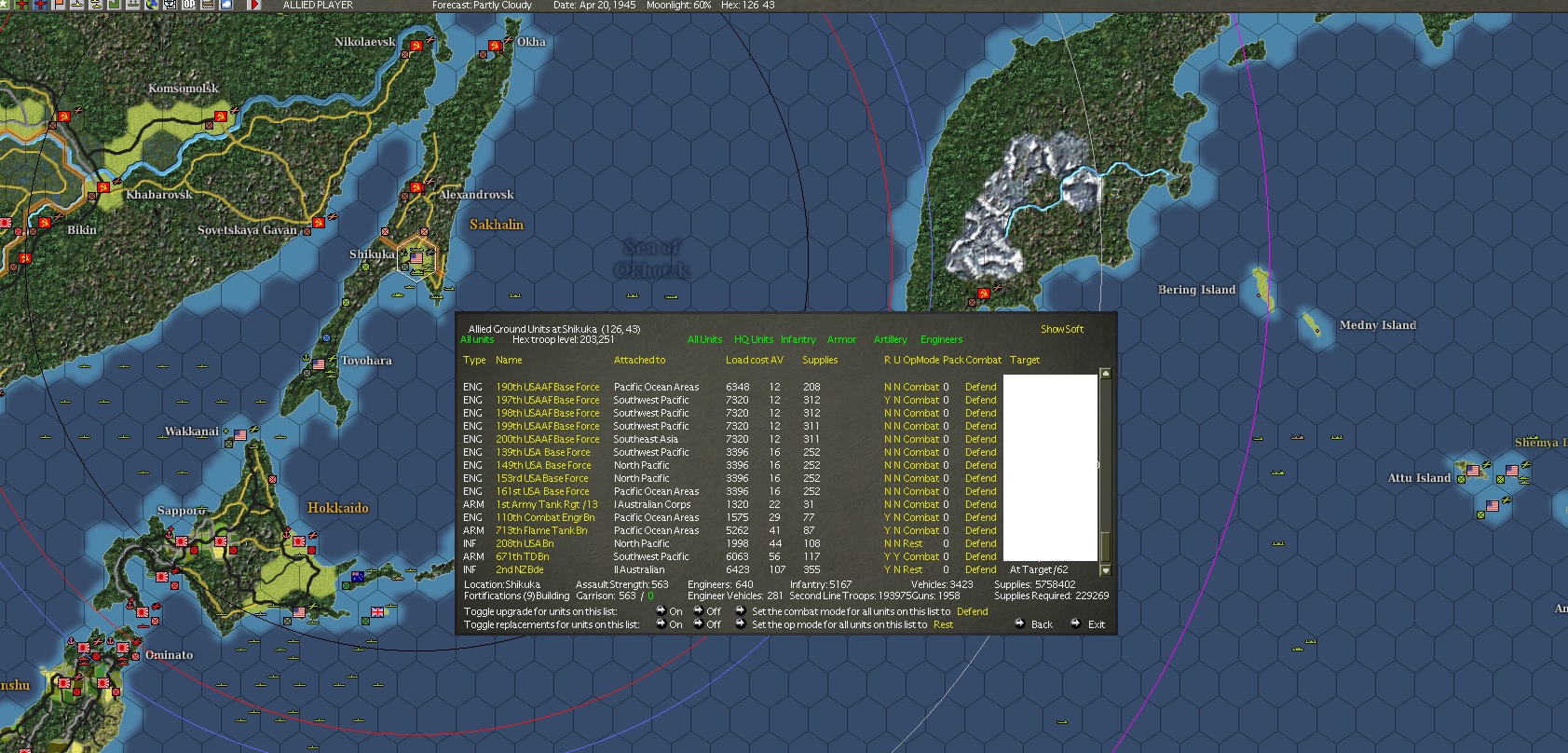Screen dimensions: 1568x753
Task: Toggle OpMode Rest for 208th USA Bn
Action: click(913, 543)
